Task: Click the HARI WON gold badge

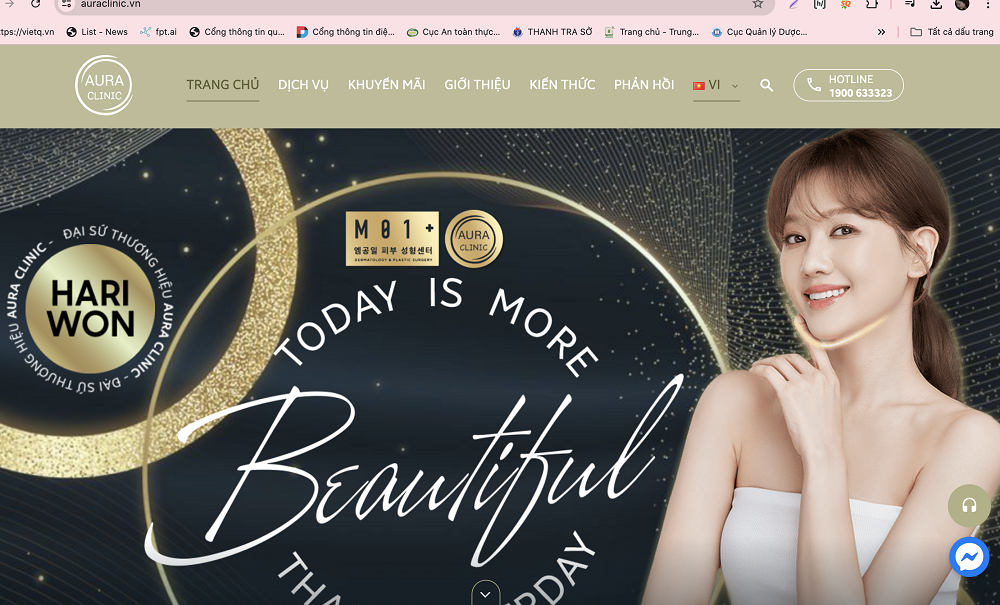Action: pos(91,309)
